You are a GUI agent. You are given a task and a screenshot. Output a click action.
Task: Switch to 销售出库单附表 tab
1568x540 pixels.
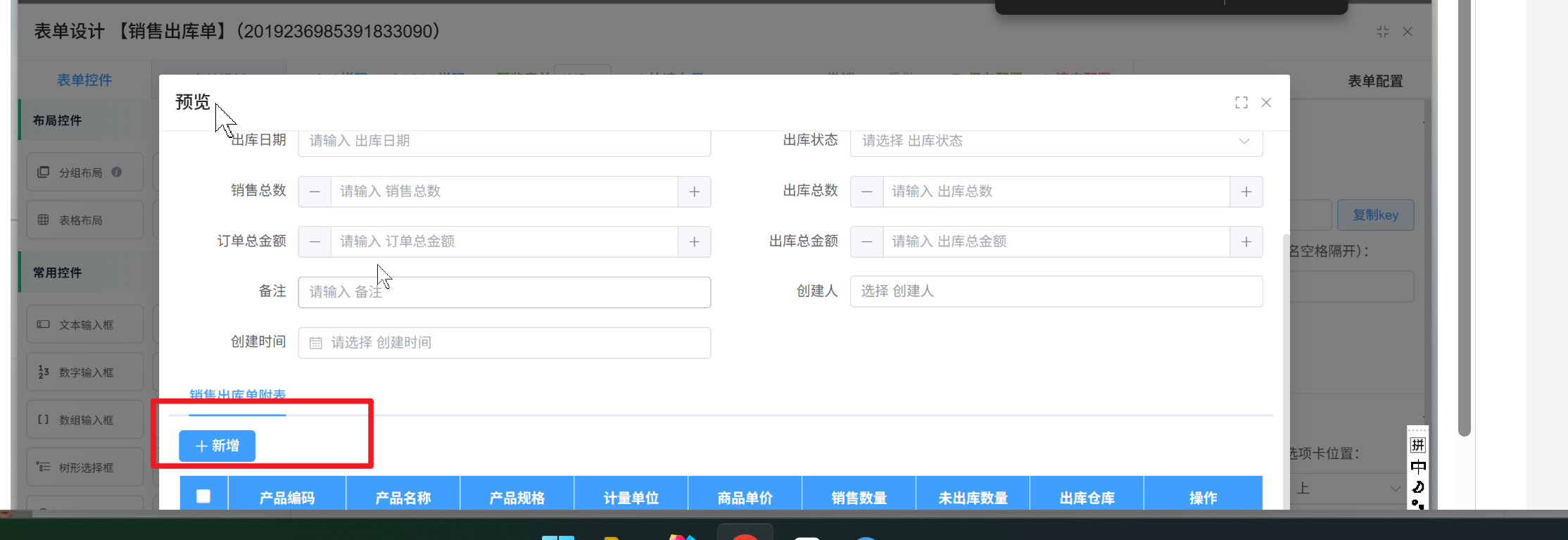[x=237, y=396]
